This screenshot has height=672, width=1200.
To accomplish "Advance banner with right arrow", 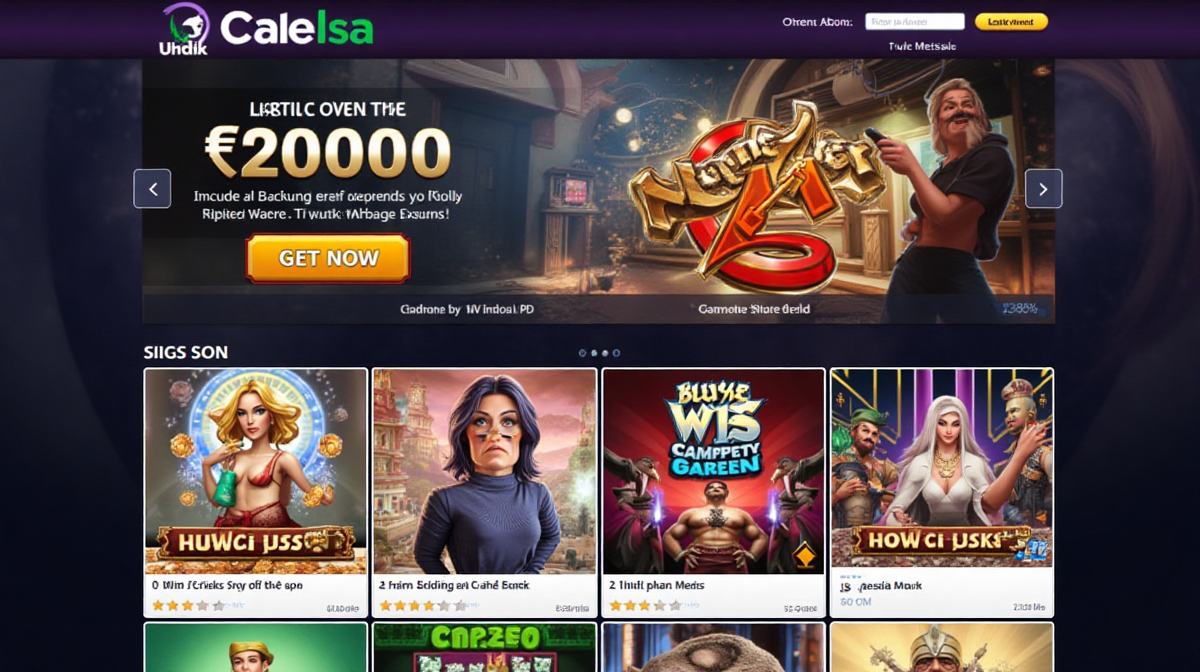I will click(1043, 188).
